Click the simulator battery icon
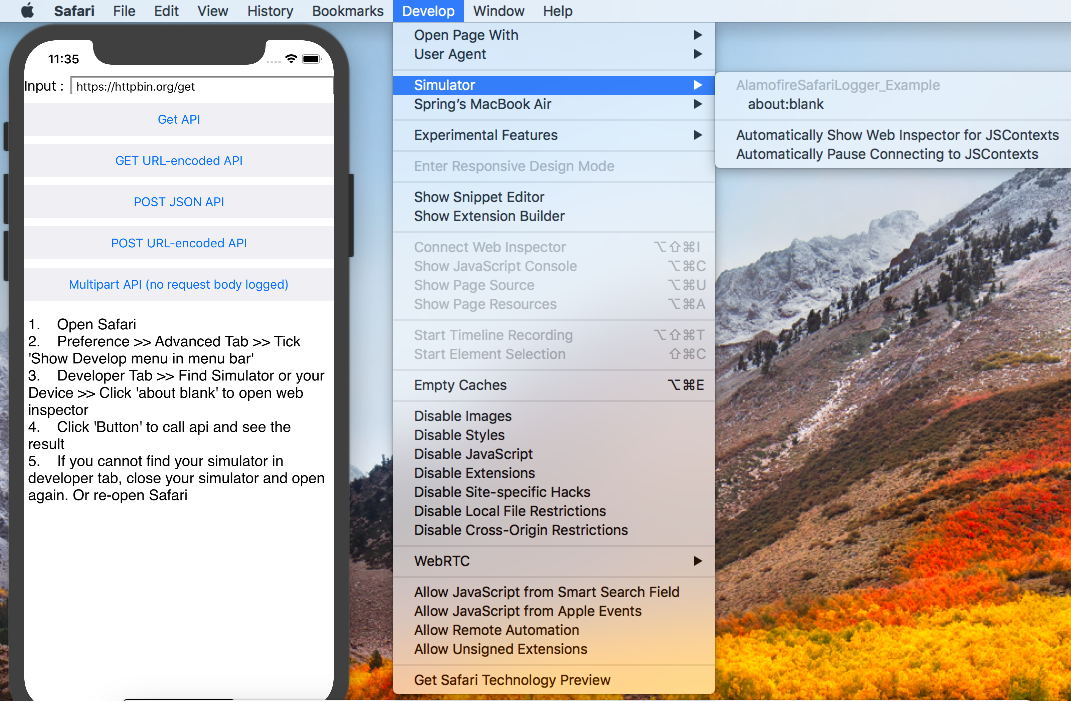This screenshot has height=701, width=1071. (x=311, y=59)
